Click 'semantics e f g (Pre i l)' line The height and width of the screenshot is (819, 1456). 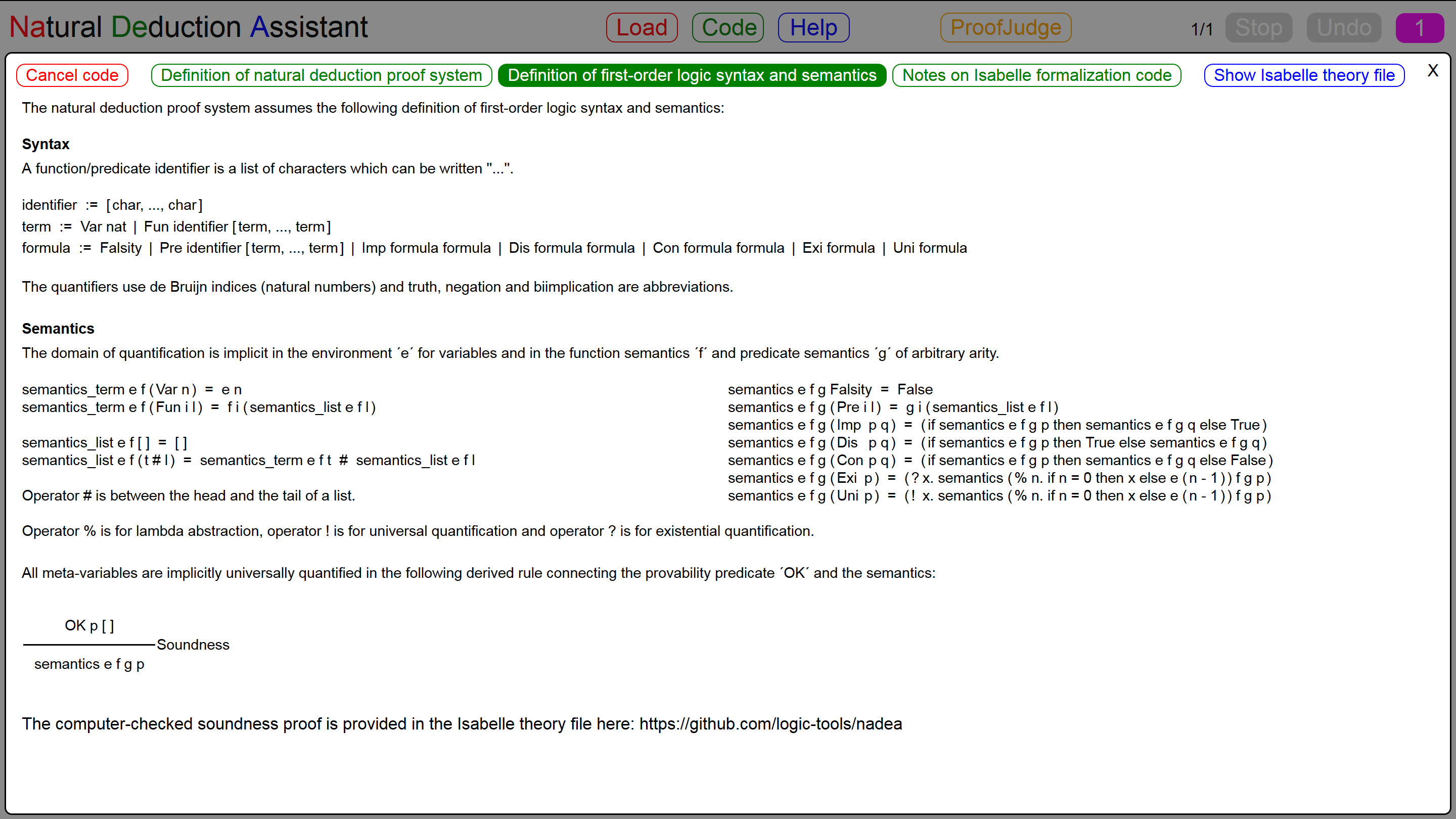pos(893,407)
